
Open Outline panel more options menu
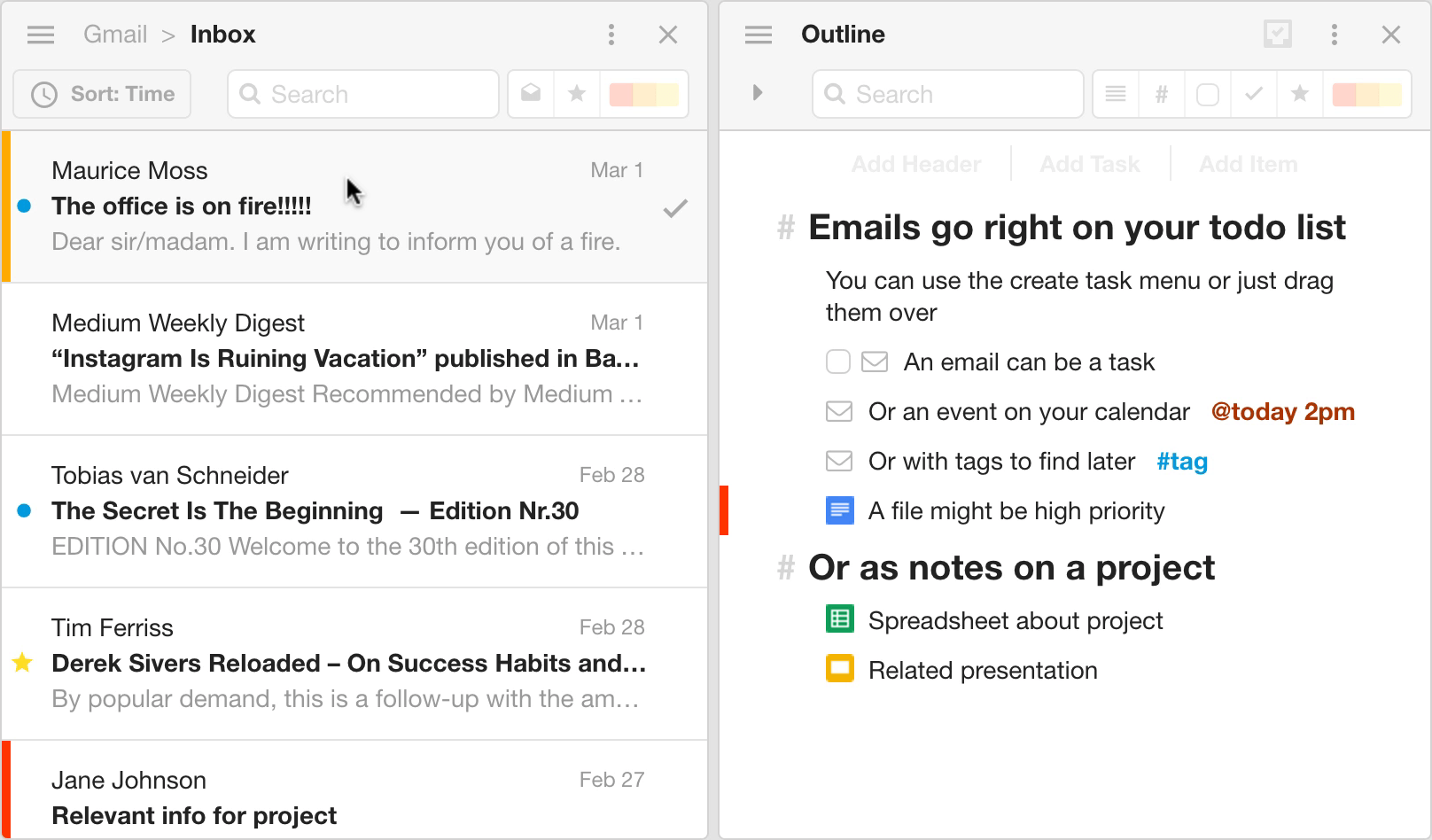[x=1335, y=35]
